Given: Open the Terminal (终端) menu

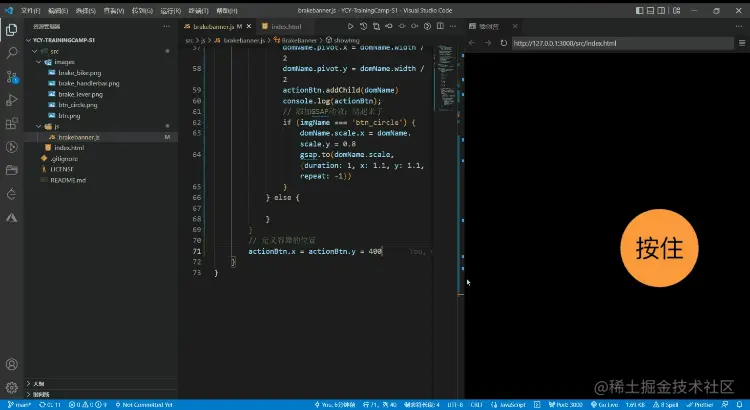Looking at the screenshot, I should [198, 11].
